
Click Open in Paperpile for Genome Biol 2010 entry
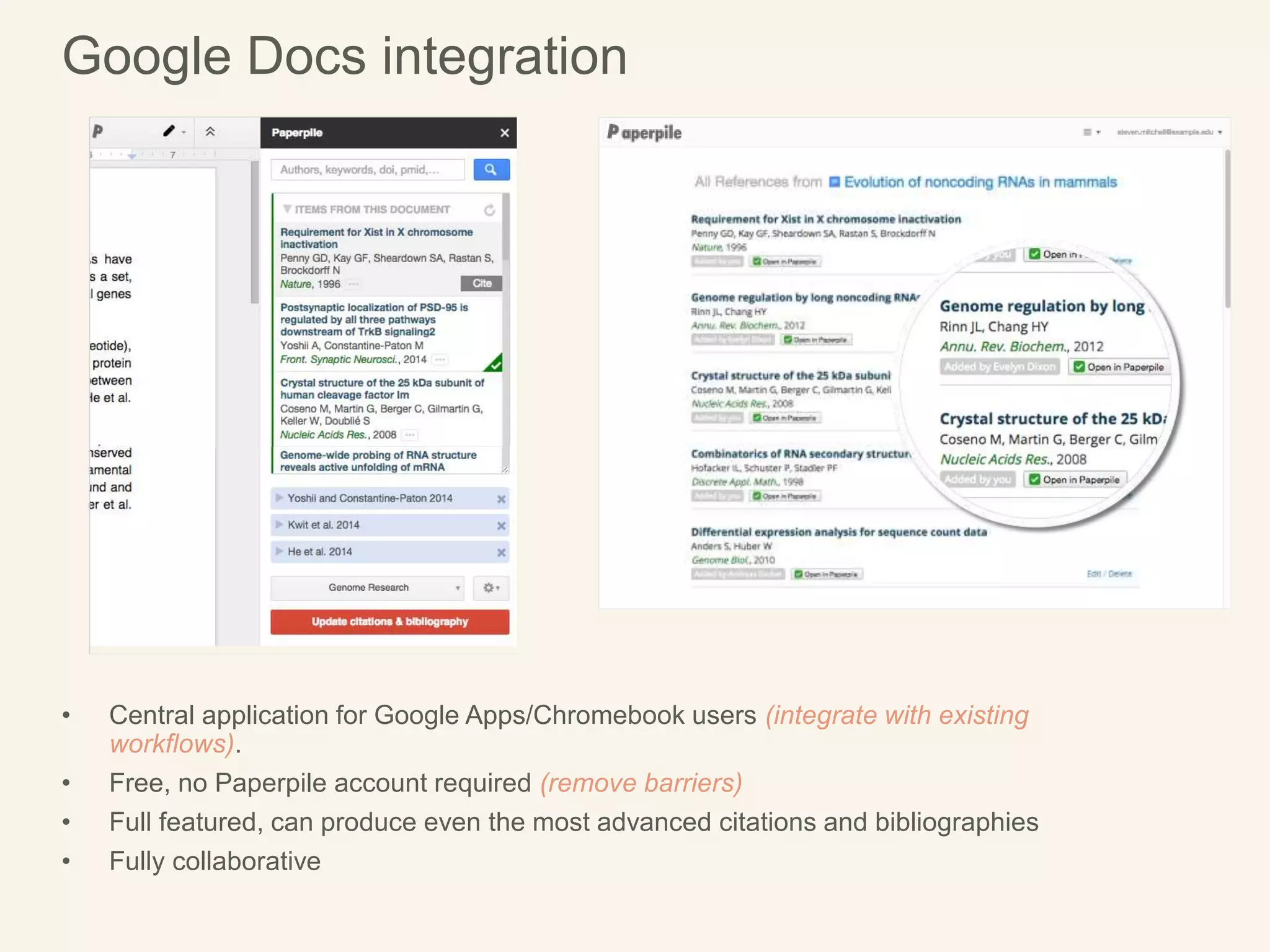click(827, 574)
